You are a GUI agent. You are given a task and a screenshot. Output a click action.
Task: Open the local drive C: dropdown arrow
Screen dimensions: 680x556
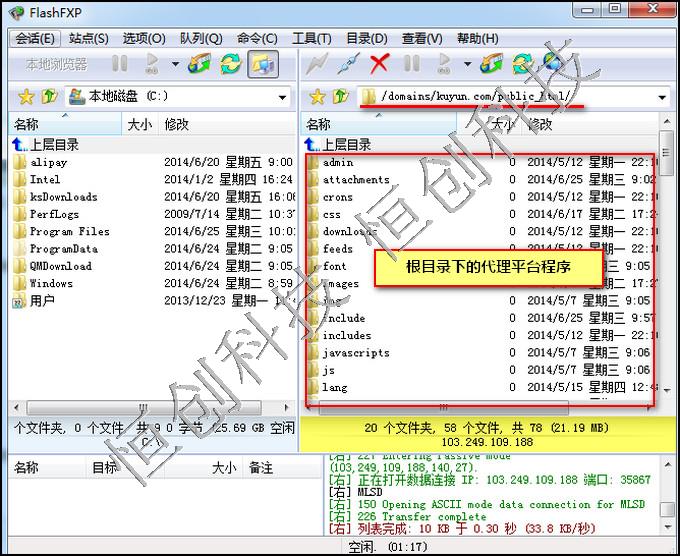click(282, 97)
